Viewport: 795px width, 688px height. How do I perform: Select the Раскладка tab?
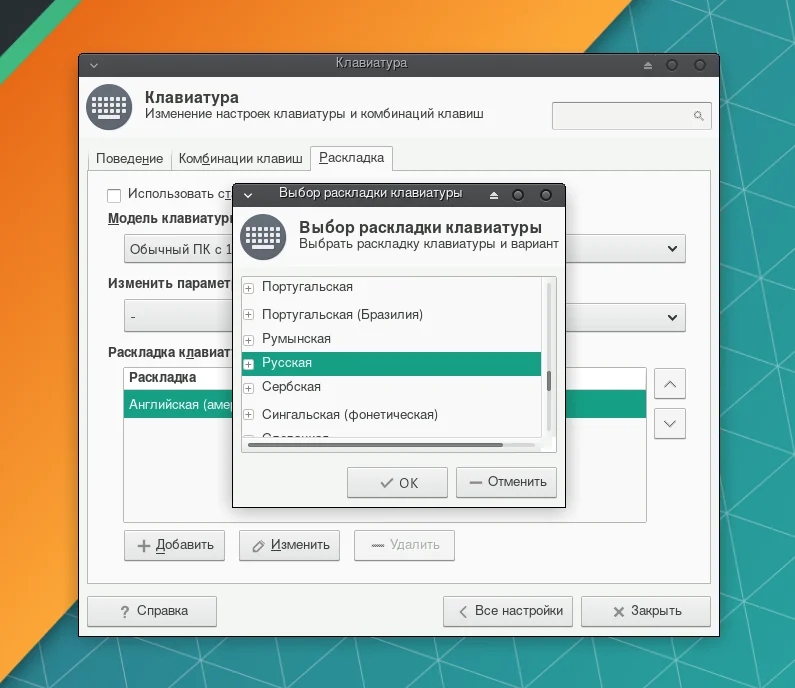tap(351, 158)
